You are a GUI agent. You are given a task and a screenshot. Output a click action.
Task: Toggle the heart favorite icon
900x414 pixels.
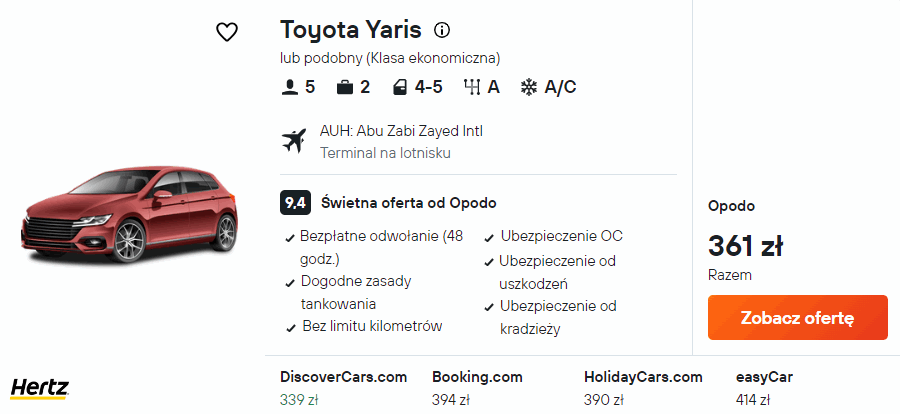coord(227,32)
